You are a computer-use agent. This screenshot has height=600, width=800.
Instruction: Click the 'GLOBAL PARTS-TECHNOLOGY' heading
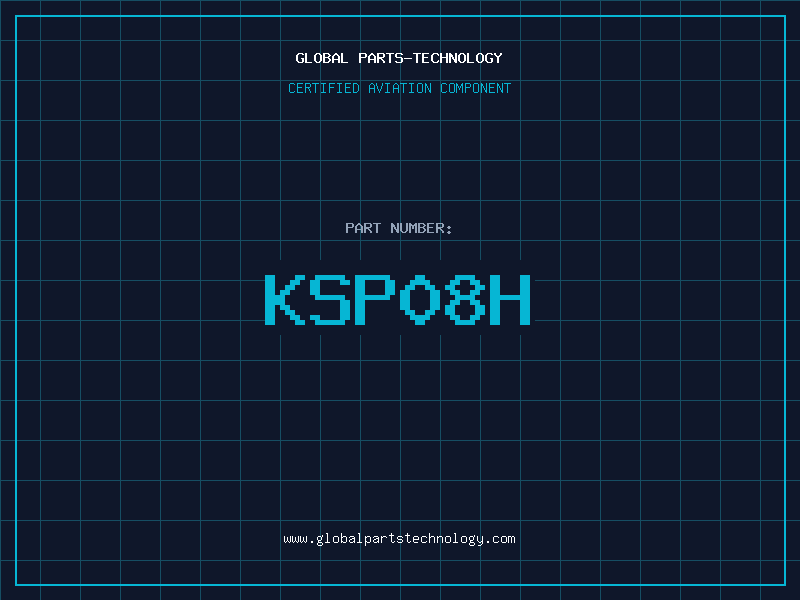tap(399, 58)
